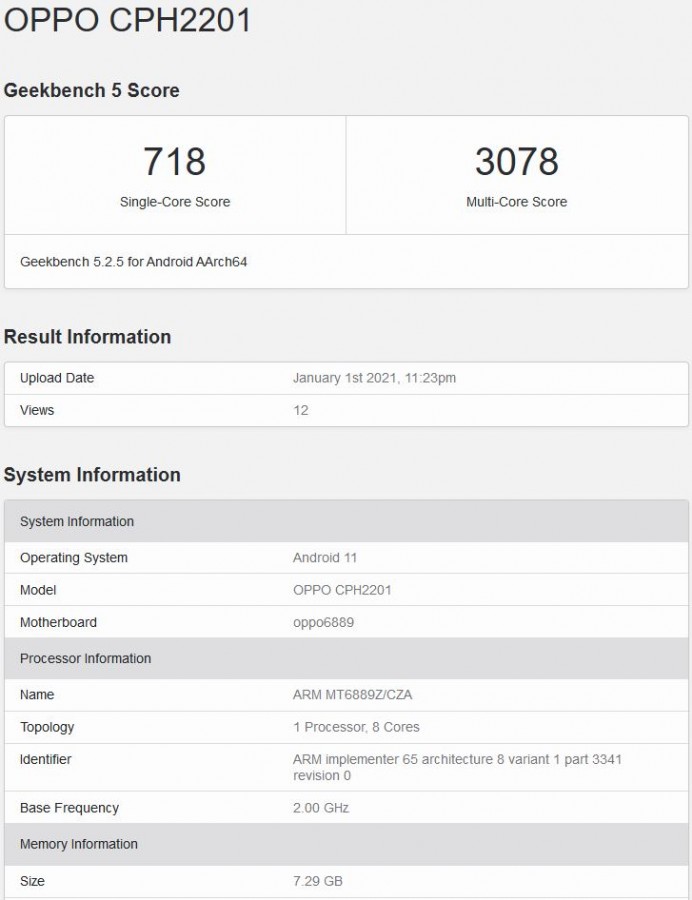This screenshot has width=692, height=900.
Task: Click the Multi-Core Score label
Action: pyautogui.click(x=516, y=202)
